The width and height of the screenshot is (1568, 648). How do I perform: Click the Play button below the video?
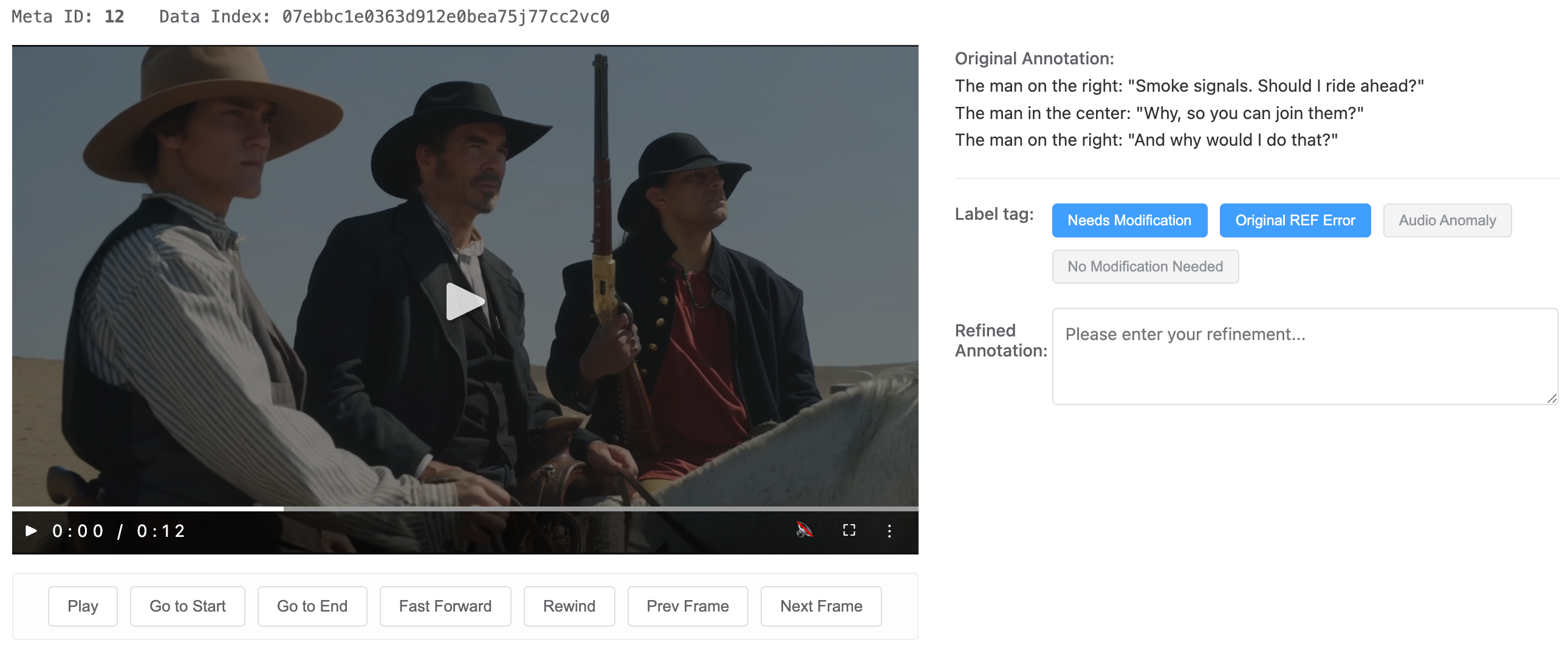coord(83,606)
